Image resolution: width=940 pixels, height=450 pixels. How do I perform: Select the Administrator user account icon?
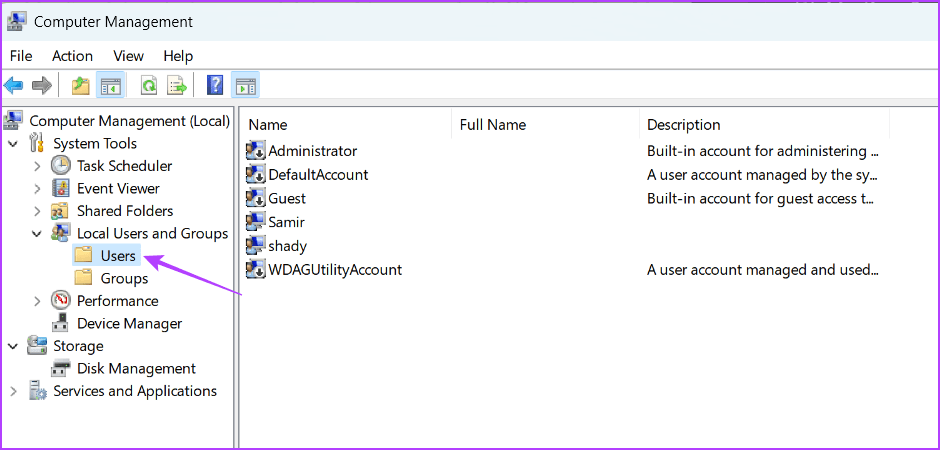tap(256, 151)
